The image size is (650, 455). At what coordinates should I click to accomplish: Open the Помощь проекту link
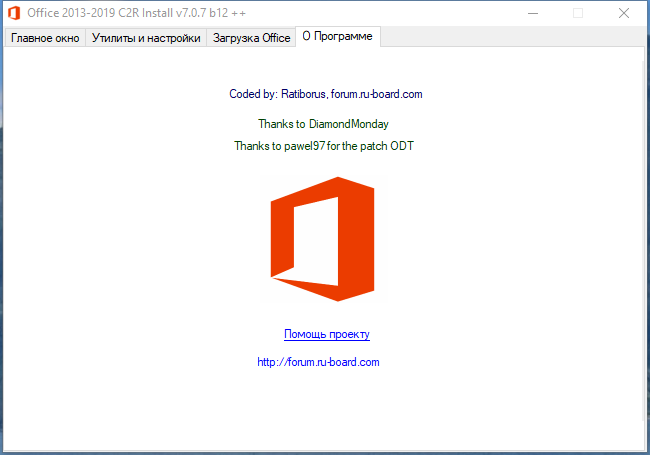(327, 334)
